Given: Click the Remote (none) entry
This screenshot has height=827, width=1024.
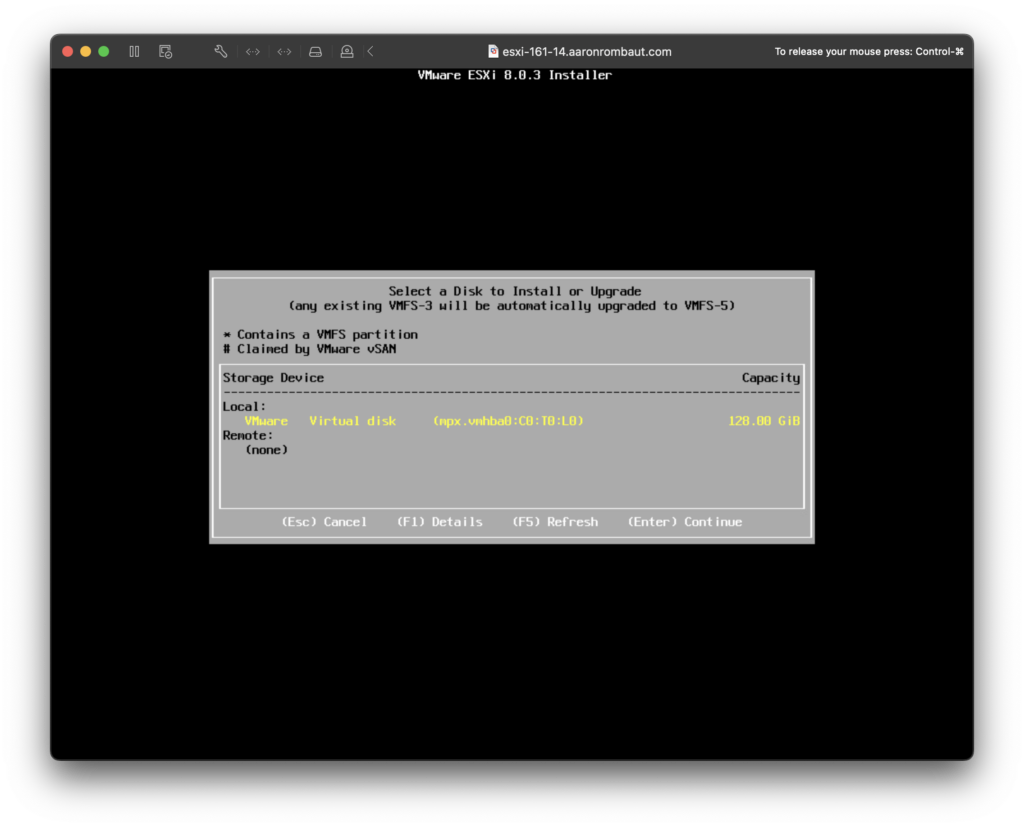Looking at the screenshot, I should (267, 450).
